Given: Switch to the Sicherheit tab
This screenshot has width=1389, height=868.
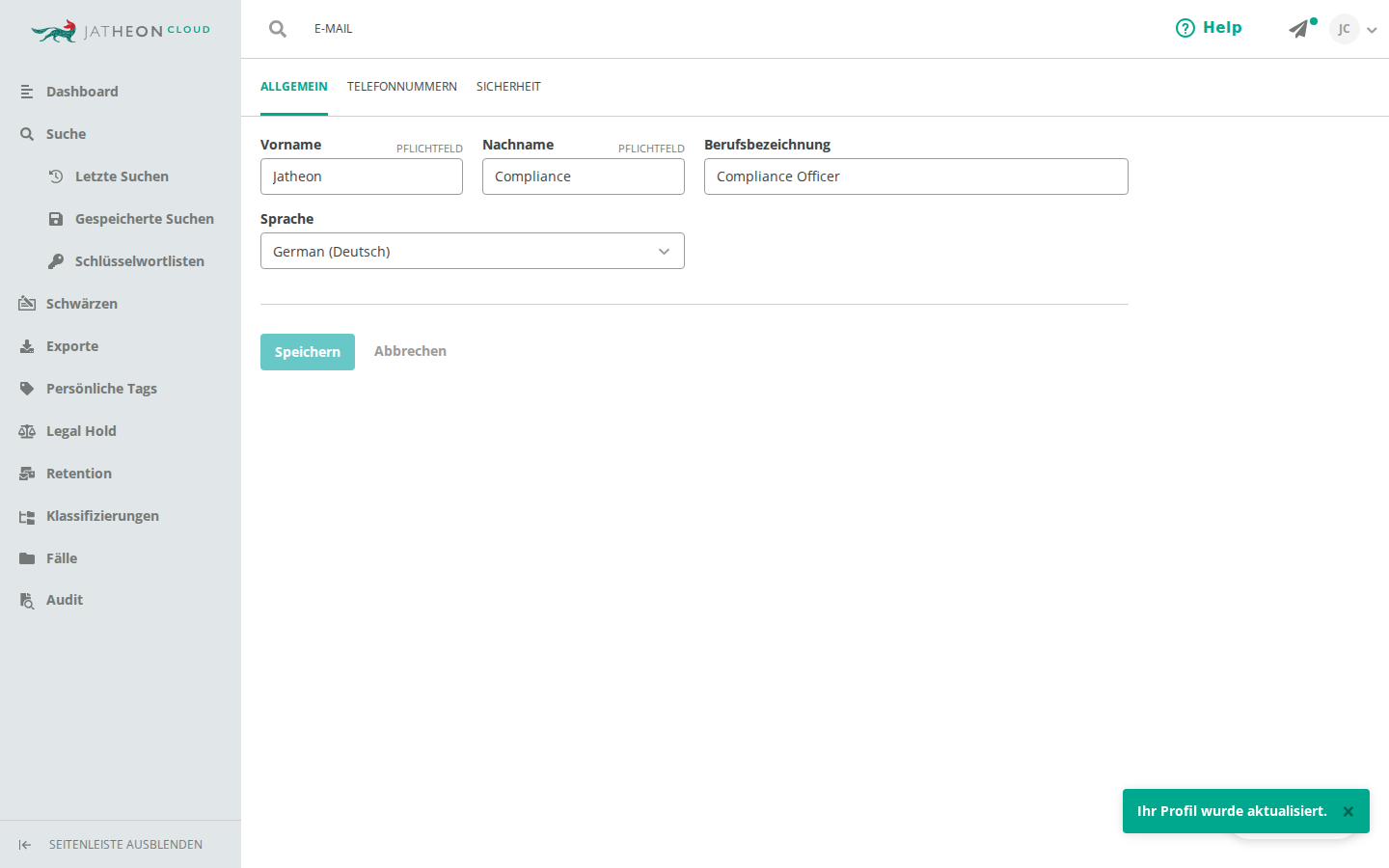Looking at the screenshot, I should tap(508, 87).
